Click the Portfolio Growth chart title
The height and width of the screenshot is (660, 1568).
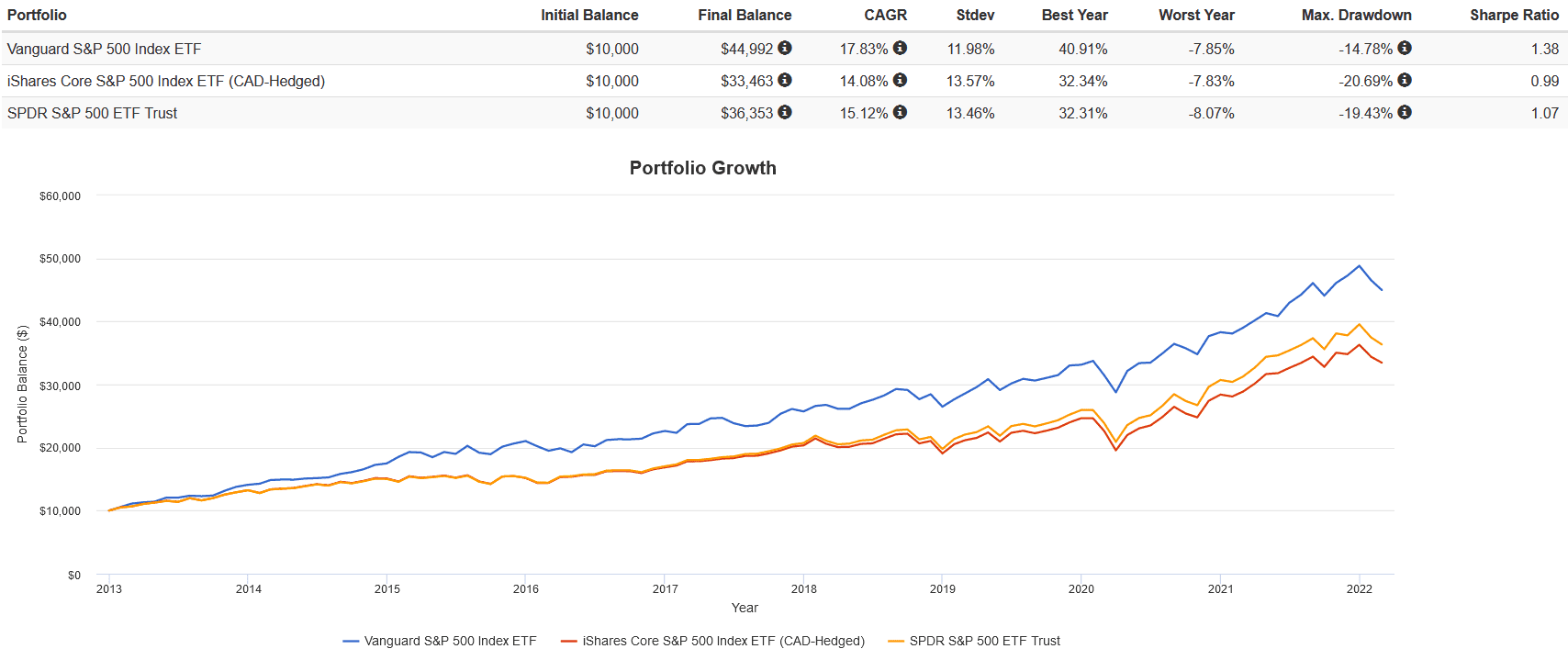702,168
